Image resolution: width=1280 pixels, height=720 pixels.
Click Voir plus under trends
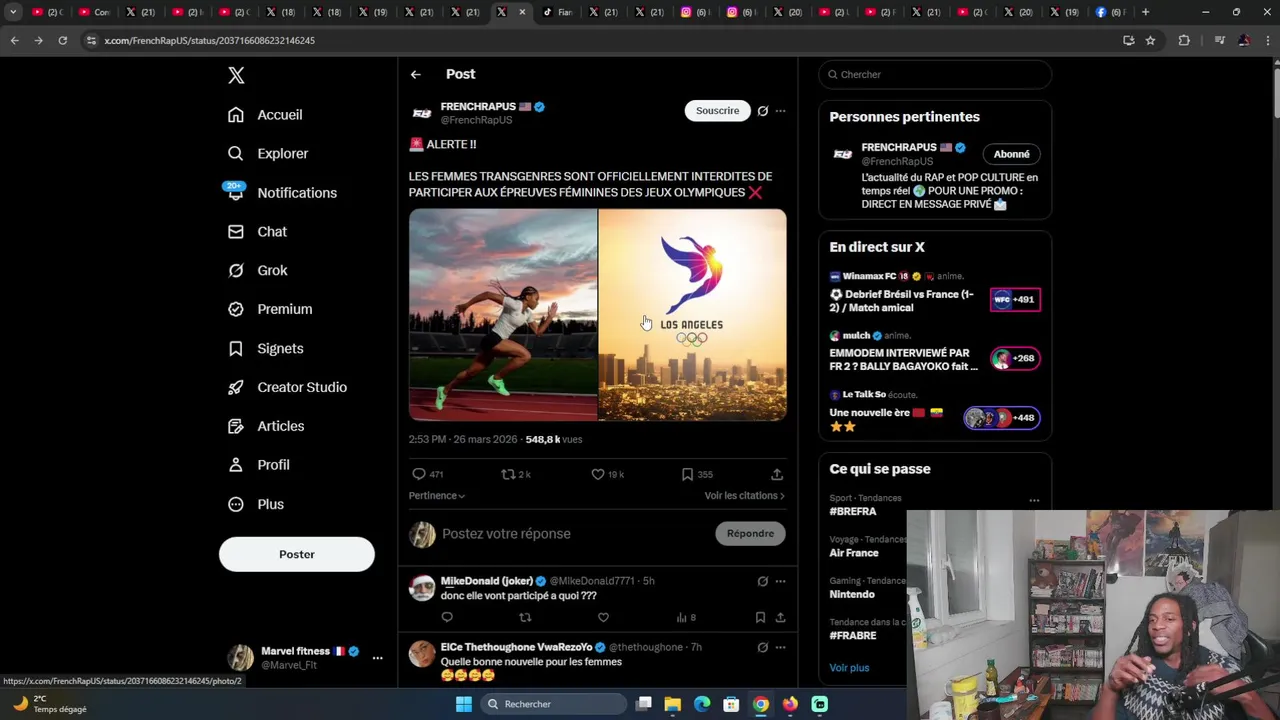pos(849,668)
